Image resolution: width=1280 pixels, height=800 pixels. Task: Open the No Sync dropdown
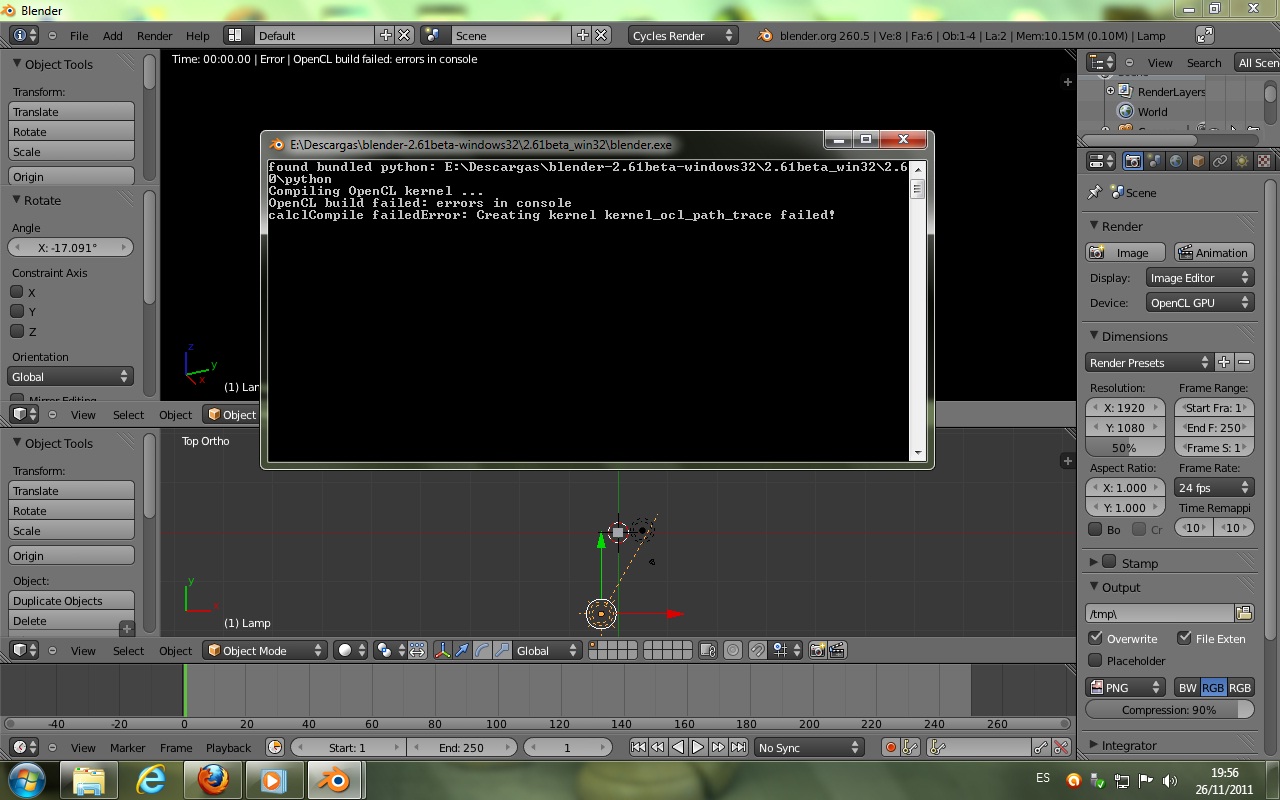[809, 747]
